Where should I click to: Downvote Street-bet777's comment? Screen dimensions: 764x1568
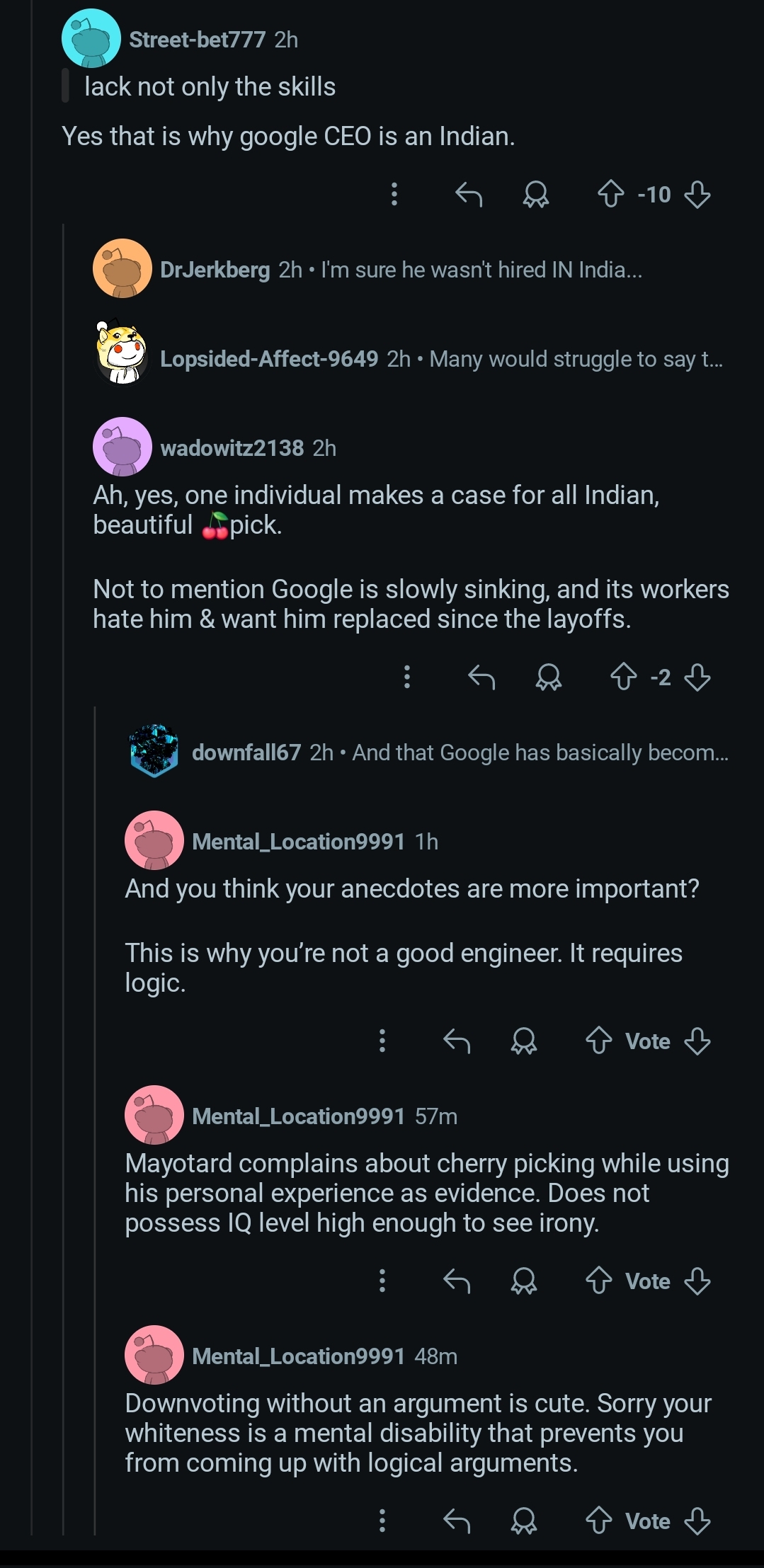pyautogui.click(x=697, y=194)
